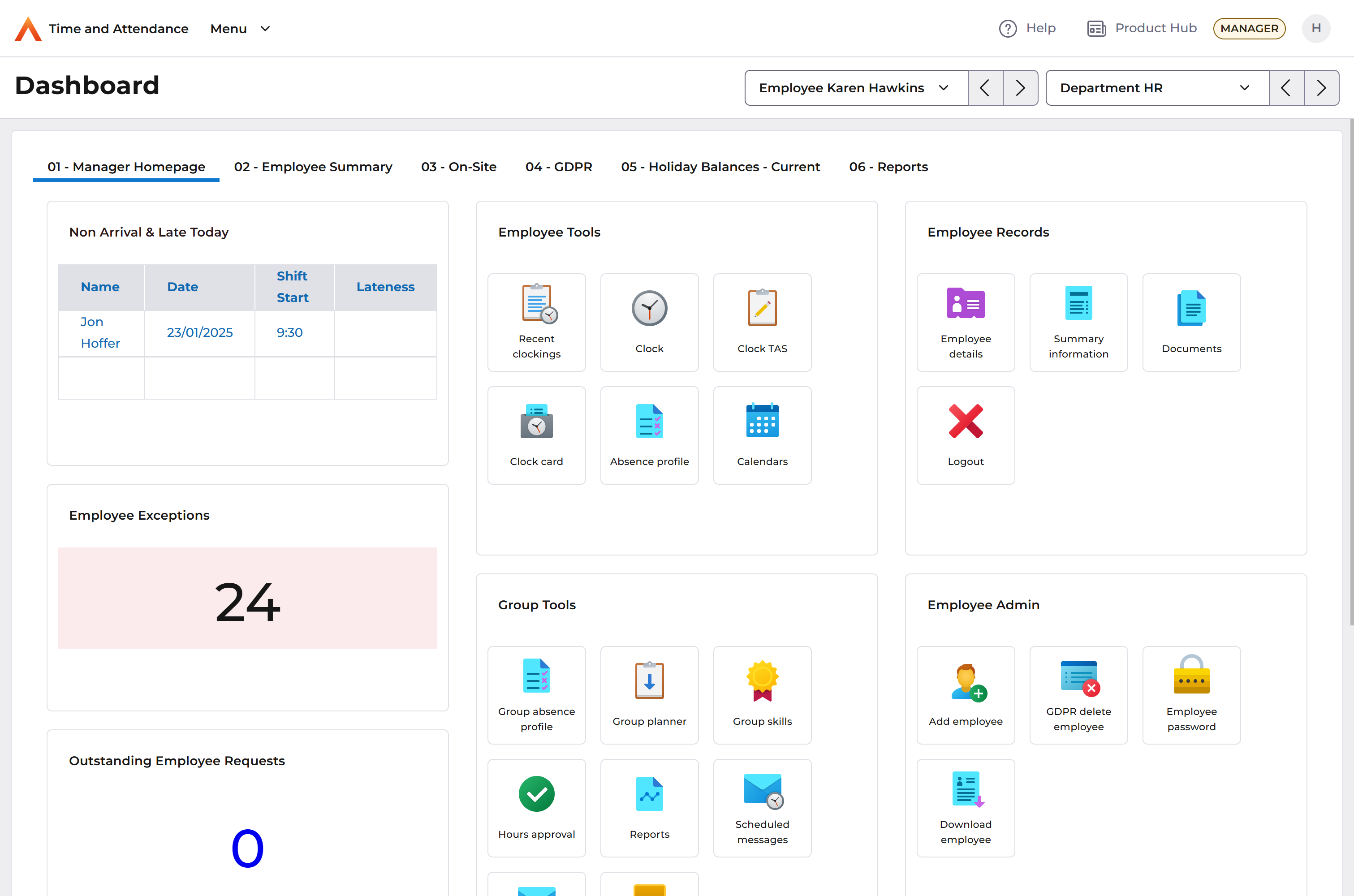Image resolution: width=1354 pixels, height=896 pixels.
Task: Click Jon Hoffer in Non Arrival table
Action: point(100,332)
